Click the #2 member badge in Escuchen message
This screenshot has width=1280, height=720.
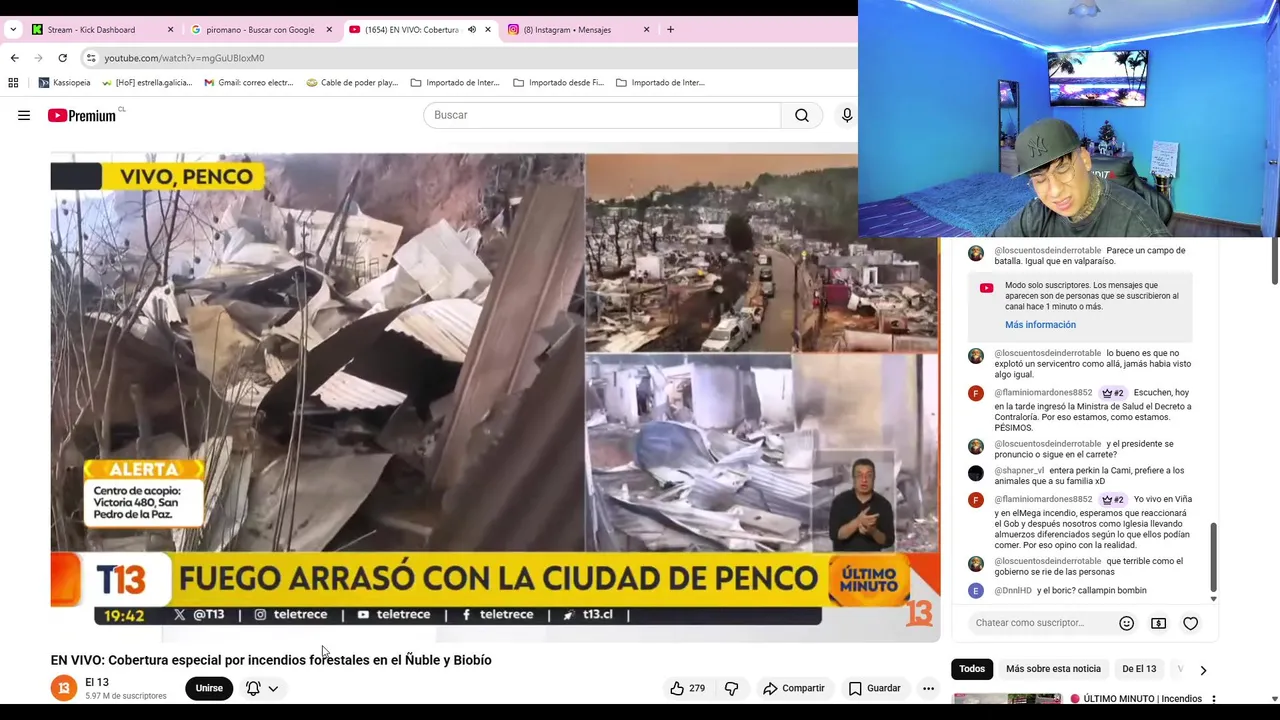pyautogui.click(x=1113, y=393)
